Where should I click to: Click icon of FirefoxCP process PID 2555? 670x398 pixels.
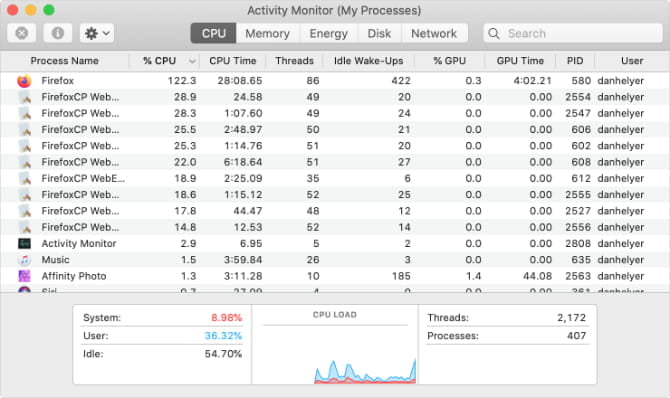25,195
